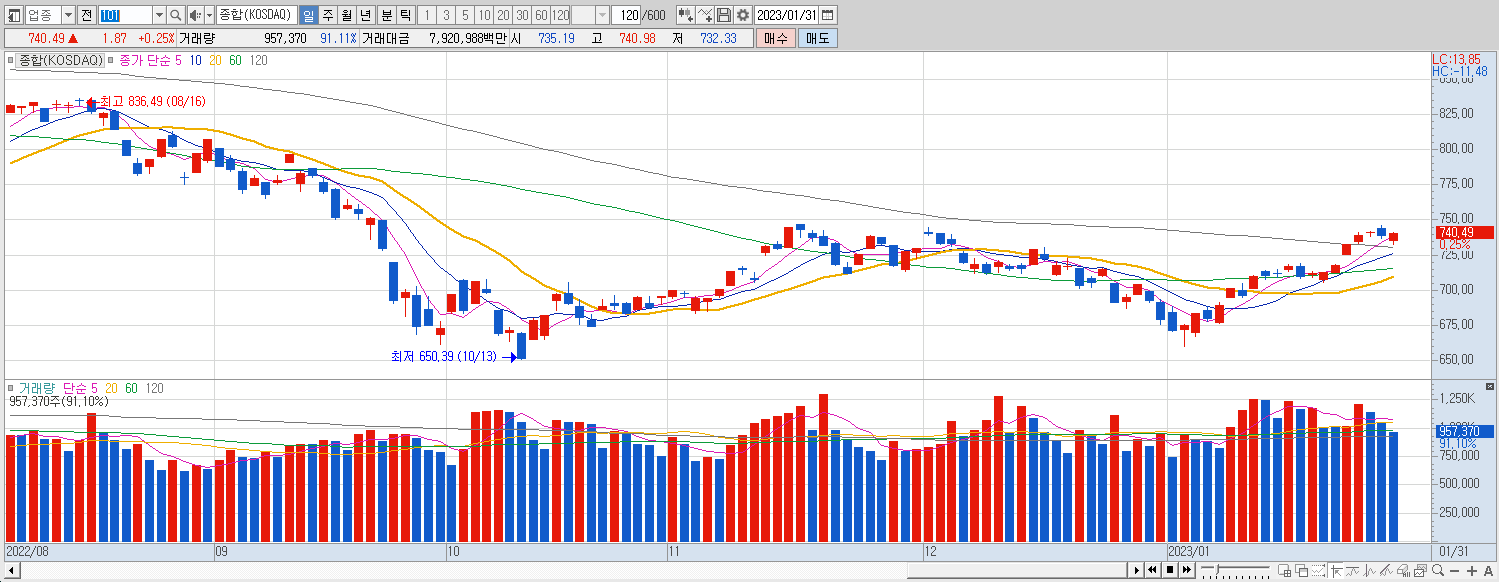Click the panel toggle icon left of 업종
1499x582 pixels.
coord(15,15)
